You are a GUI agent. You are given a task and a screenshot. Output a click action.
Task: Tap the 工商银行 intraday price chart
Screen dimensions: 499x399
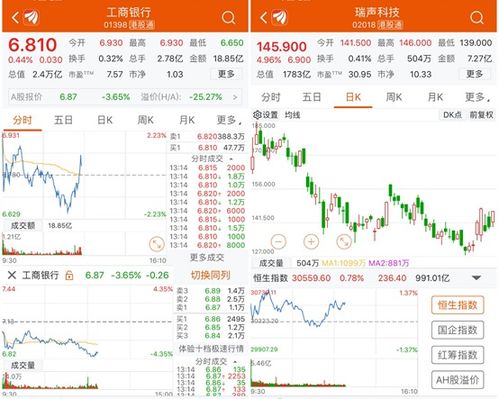84,175
